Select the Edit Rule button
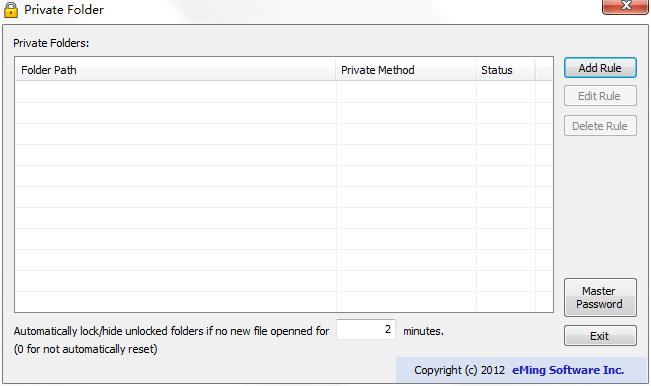Image resolution: width=651 pixels, height=386 pixels. tap(600, 96)
